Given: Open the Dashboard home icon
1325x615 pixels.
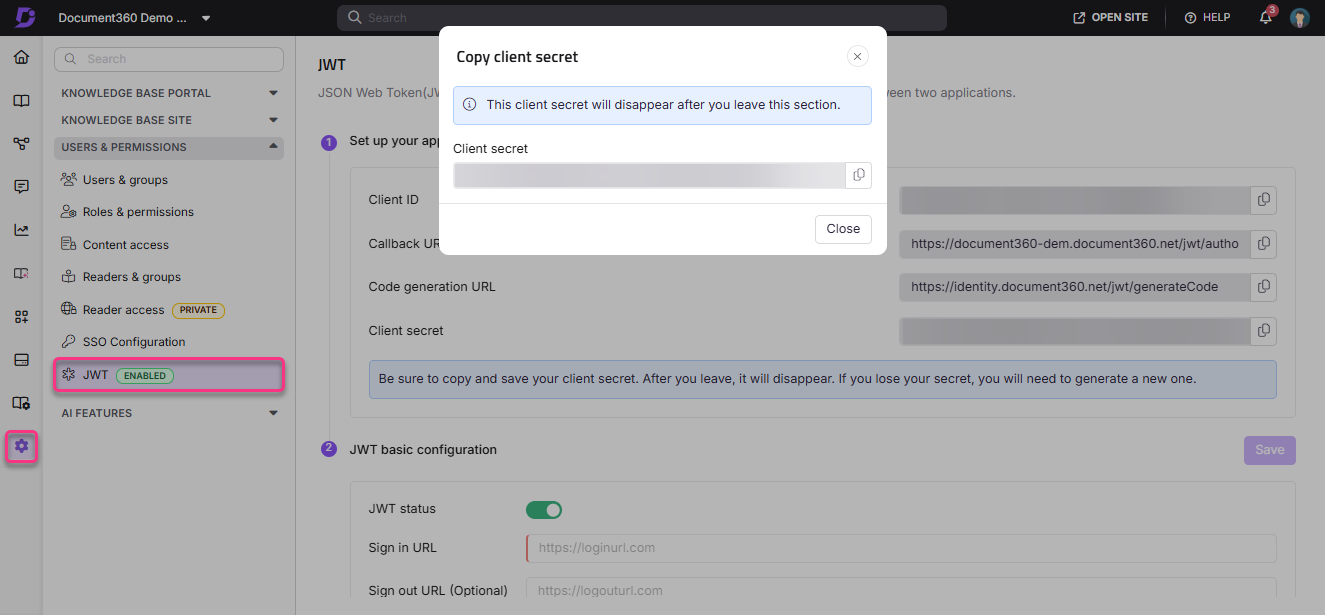Looking at the screenshot, I should 21,57.
